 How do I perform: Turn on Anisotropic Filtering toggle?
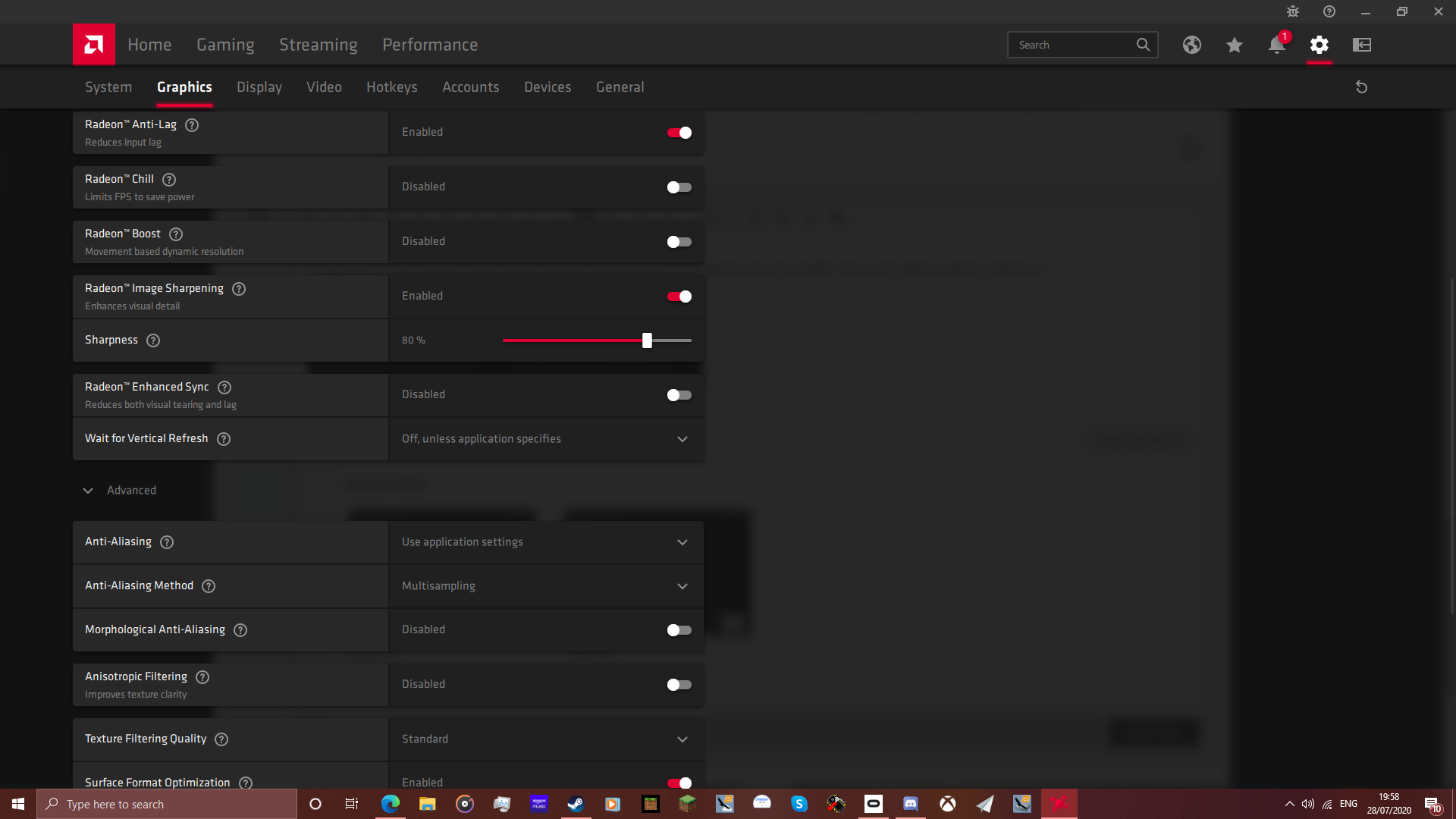click(679, 685)
